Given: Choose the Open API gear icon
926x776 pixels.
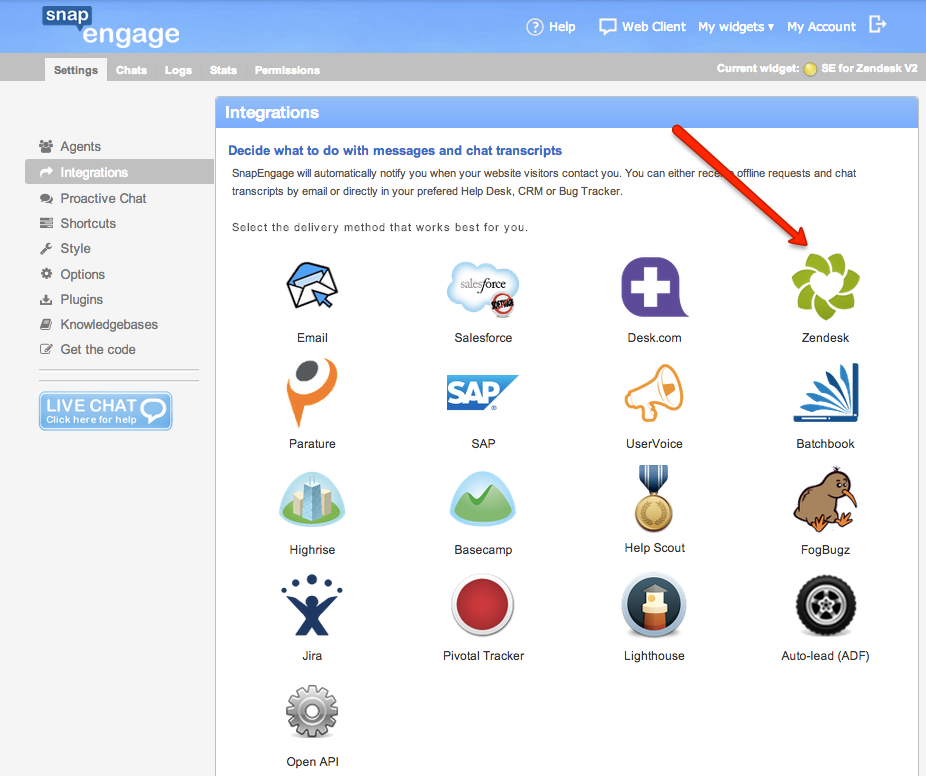Looking at the screenshot, I should click(312, 711).
